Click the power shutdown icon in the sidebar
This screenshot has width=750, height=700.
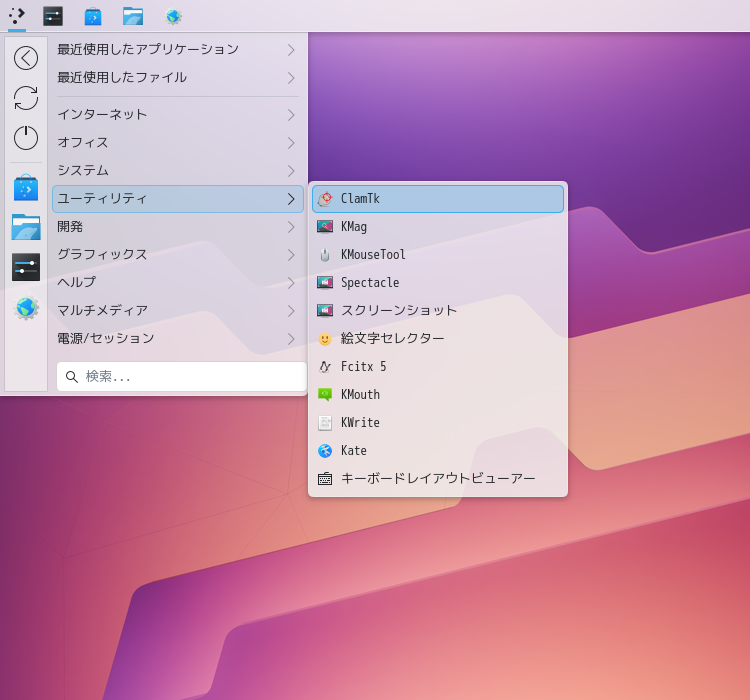(26, 138)
